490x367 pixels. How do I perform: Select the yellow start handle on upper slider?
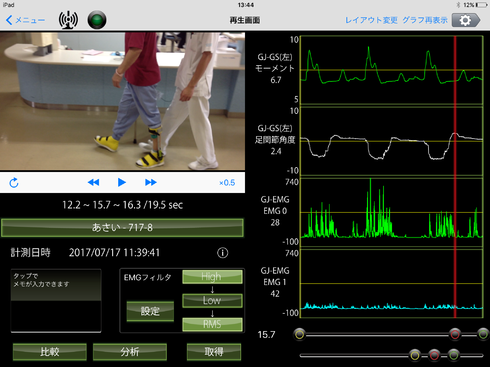(x=300, y=334)
